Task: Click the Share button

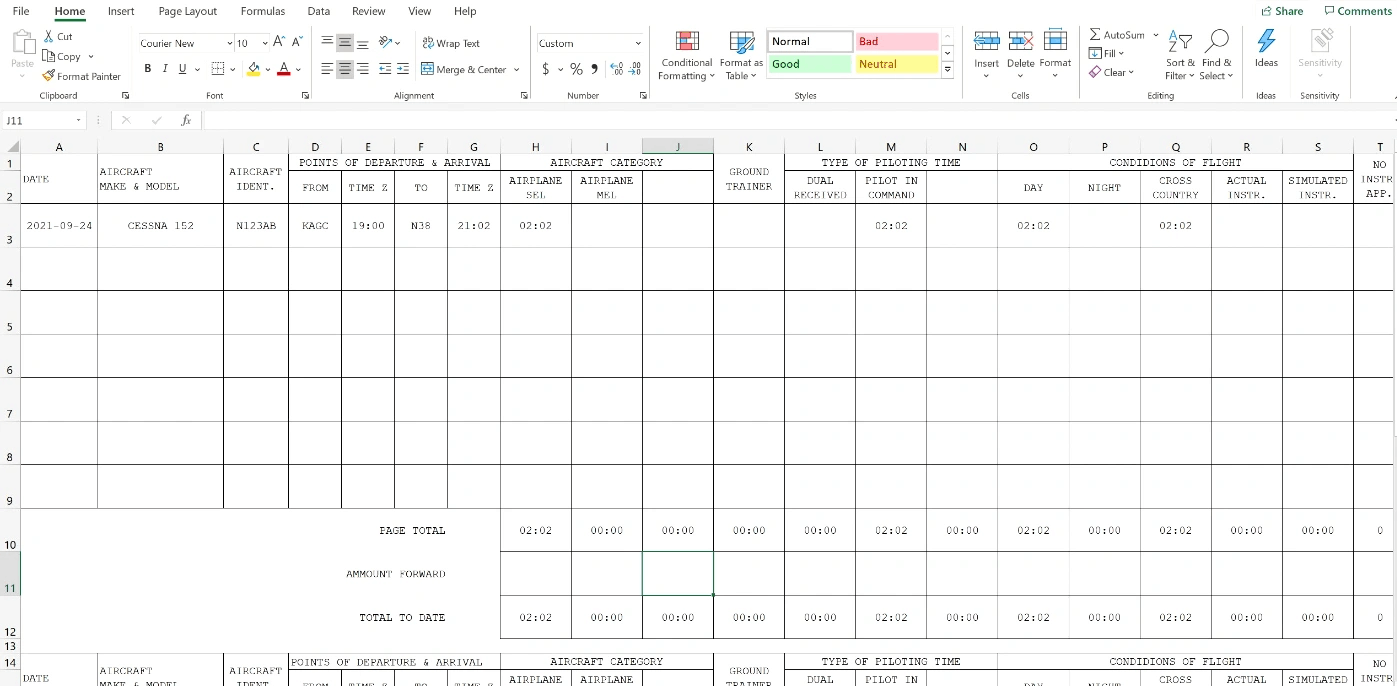Action: [1282, 11]
